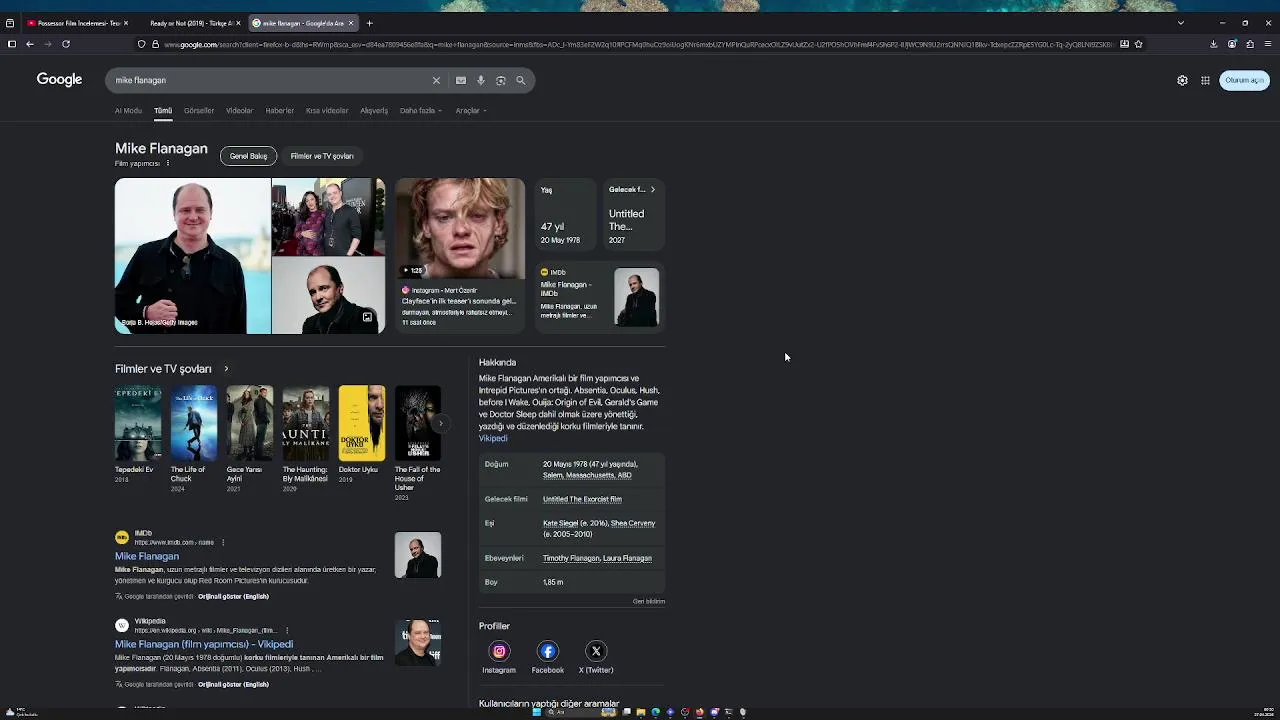Viewport: 1280px width, 720px height.
Task: Open the Untitled The Exorcist film link
Action: pyautogui.click(x=582, y=499)
